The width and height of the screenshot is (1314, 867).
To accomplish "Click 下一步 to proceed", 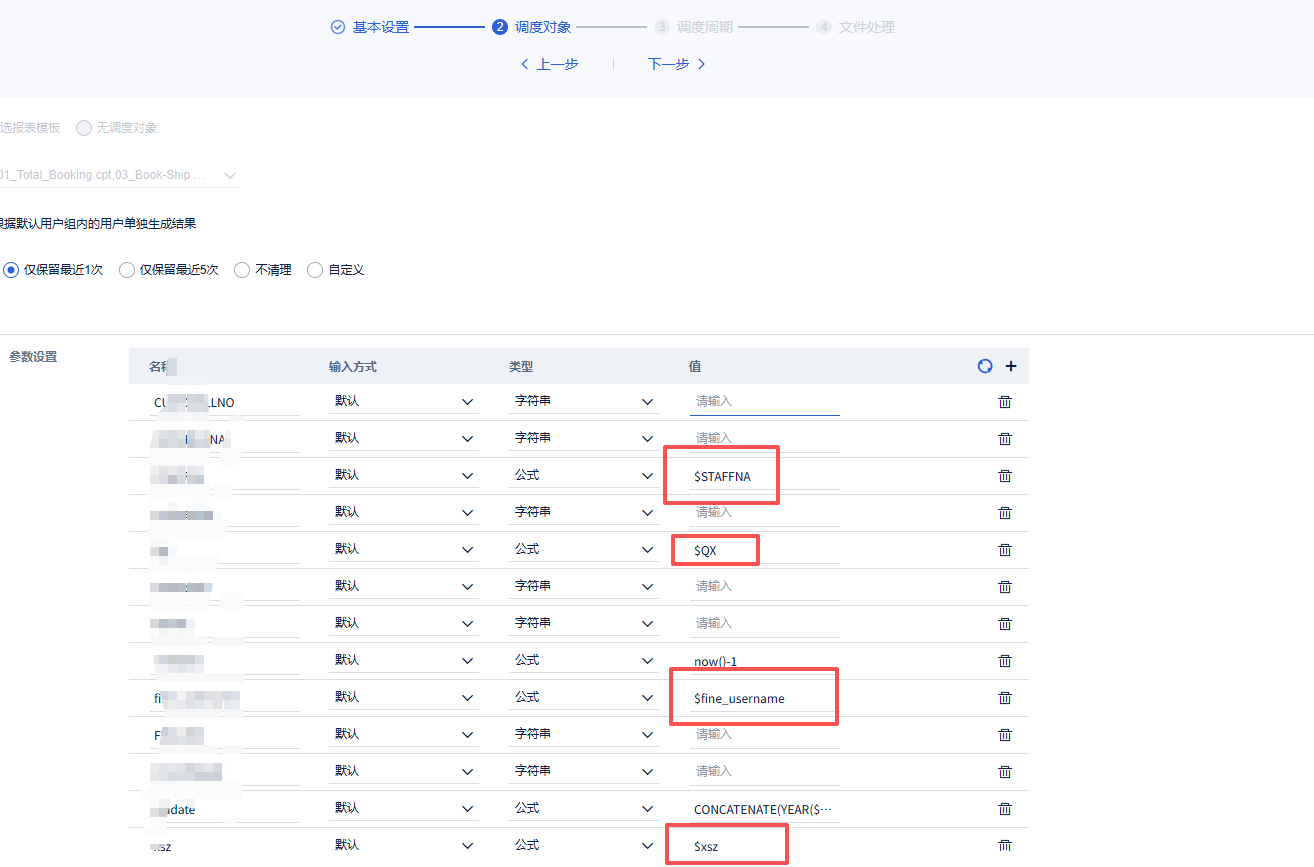I will tap(677, 64).
